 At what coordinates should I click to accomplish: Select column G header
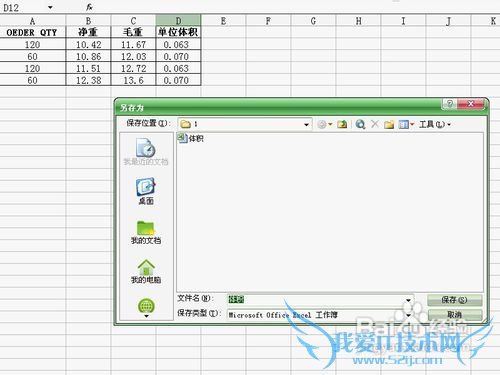click(313, 21)
